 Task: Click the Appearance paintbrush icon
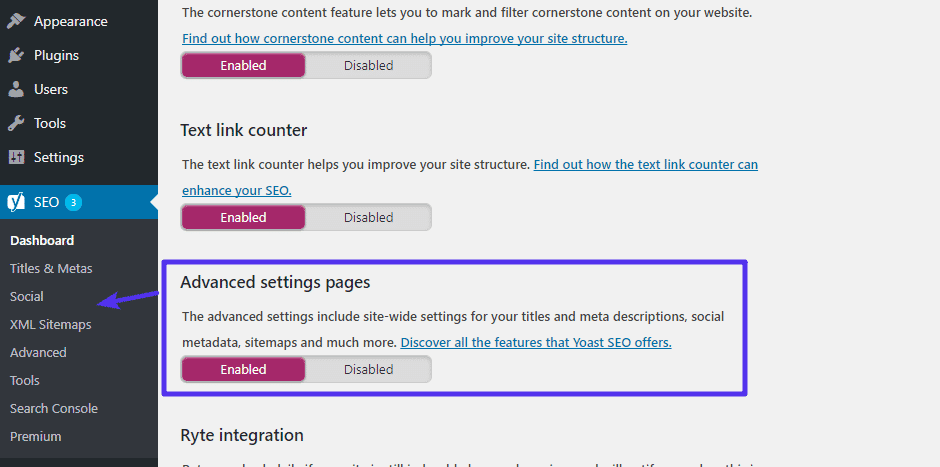click(x=16, y=21)
